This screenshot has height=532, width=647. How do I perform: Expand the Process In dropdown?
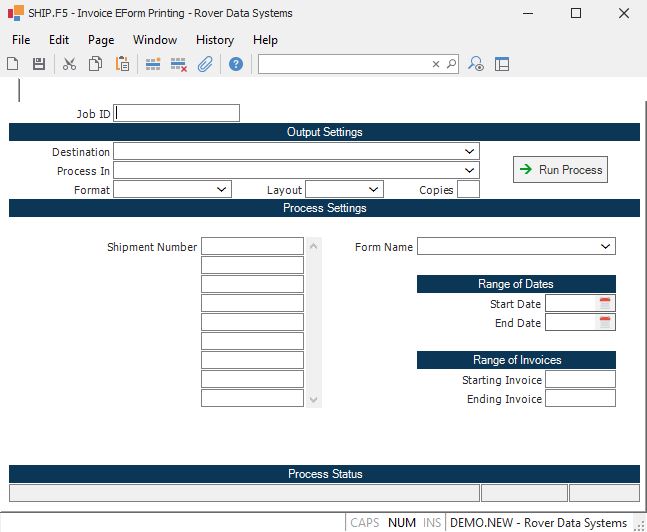(x=470, y=170)
